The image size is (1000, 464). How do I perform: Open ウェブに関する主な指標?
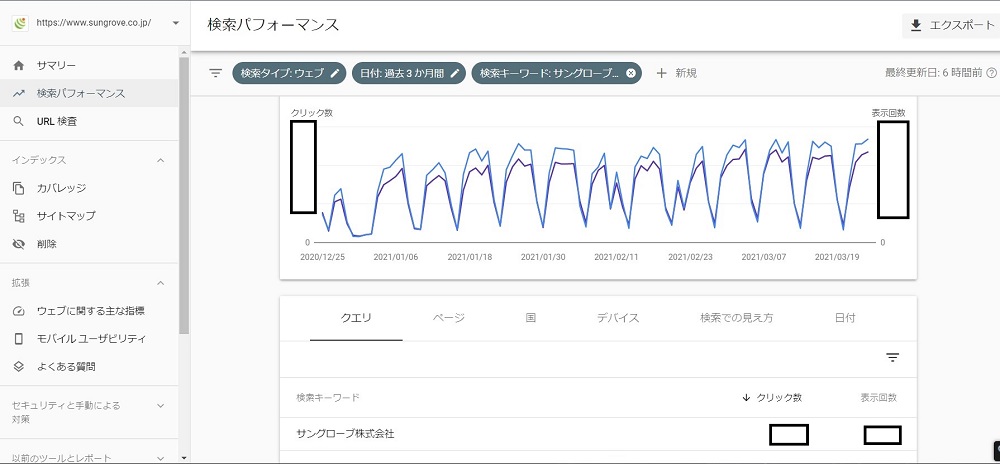[x=89, y=311]
